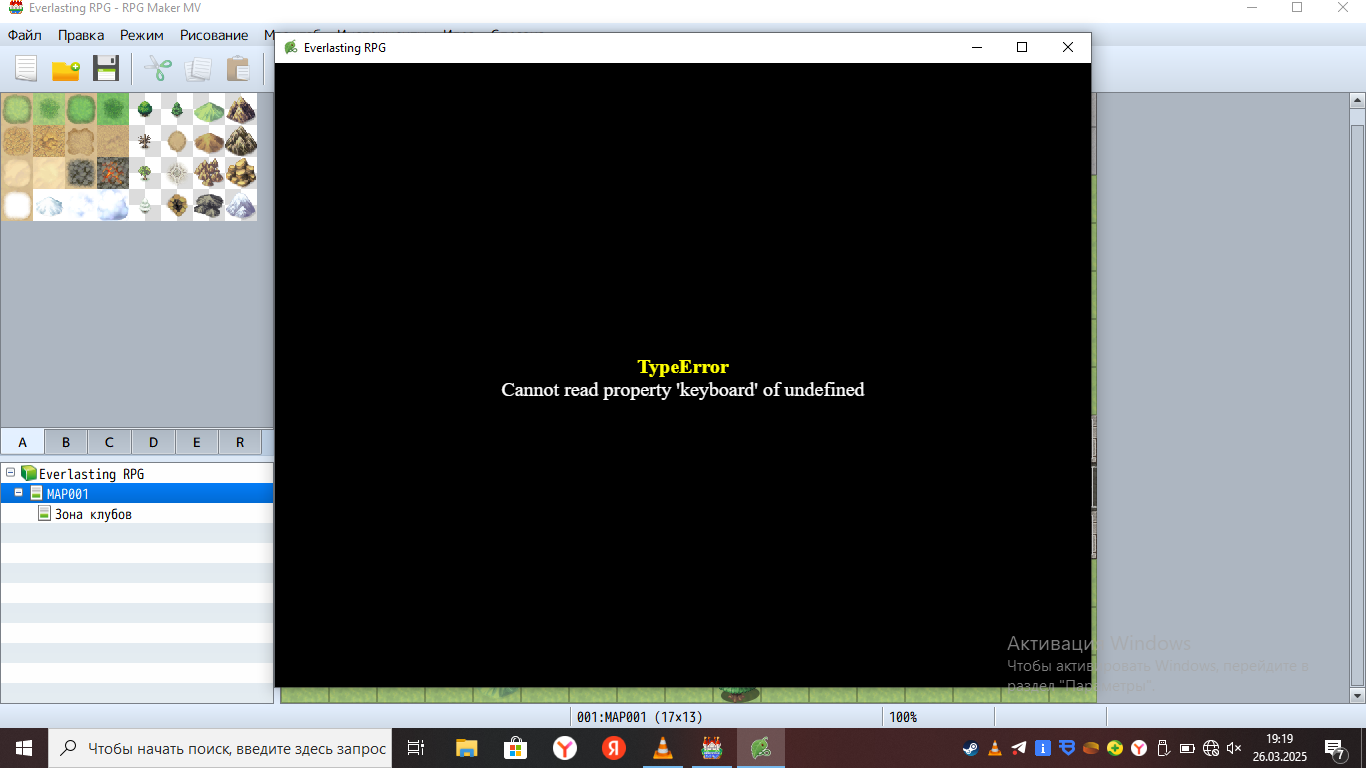Click the 'Cannot read property' error message
The image size is (1366, 768).
pyautogui.click(x=683, y=390)
